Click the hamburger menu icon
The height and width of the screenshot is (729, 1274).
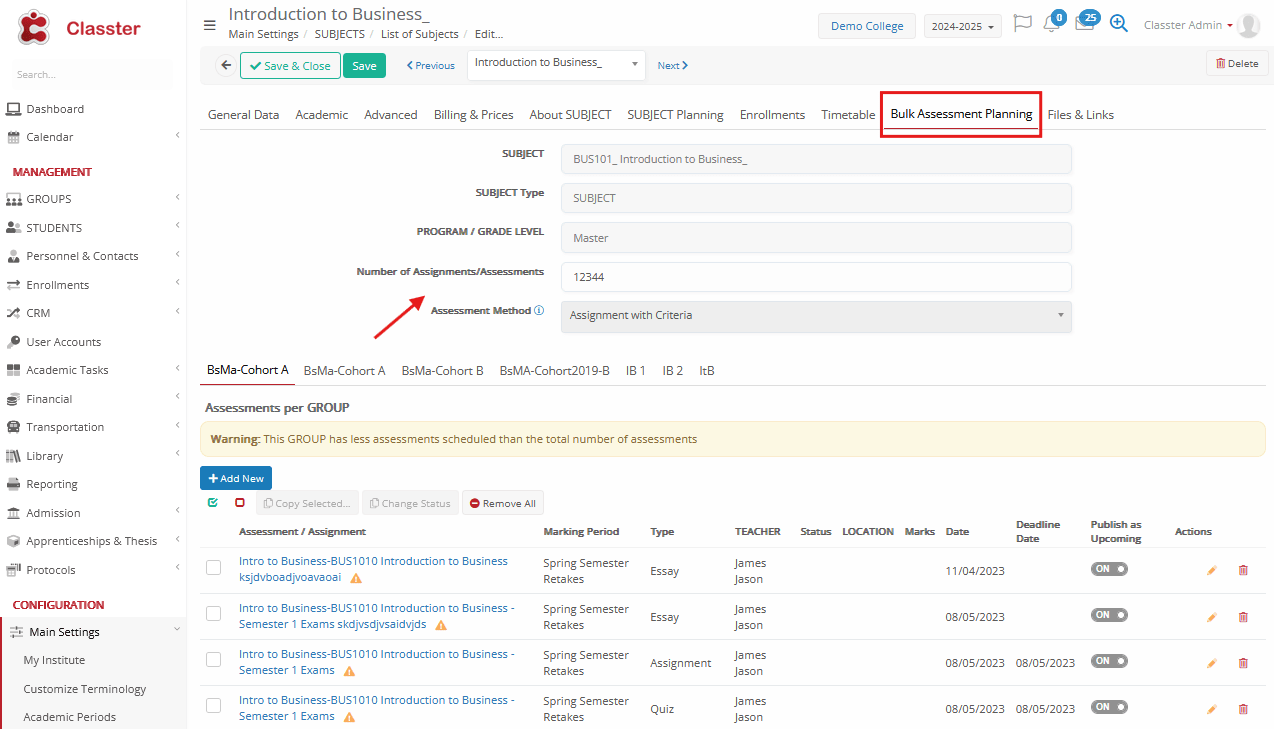coord(209,25)
